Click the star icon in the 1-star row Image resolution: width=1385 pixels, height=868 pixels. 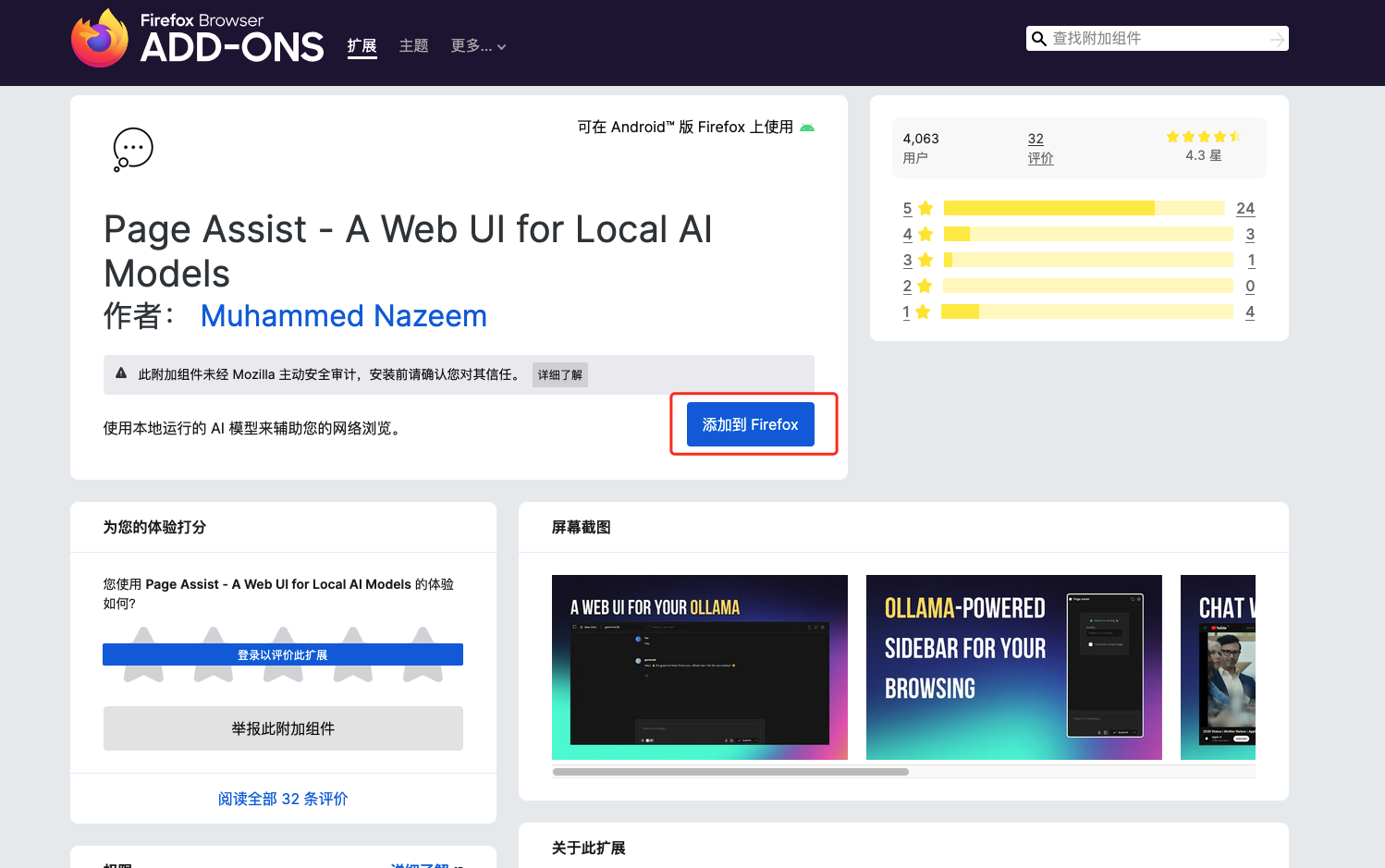[923, 312]
